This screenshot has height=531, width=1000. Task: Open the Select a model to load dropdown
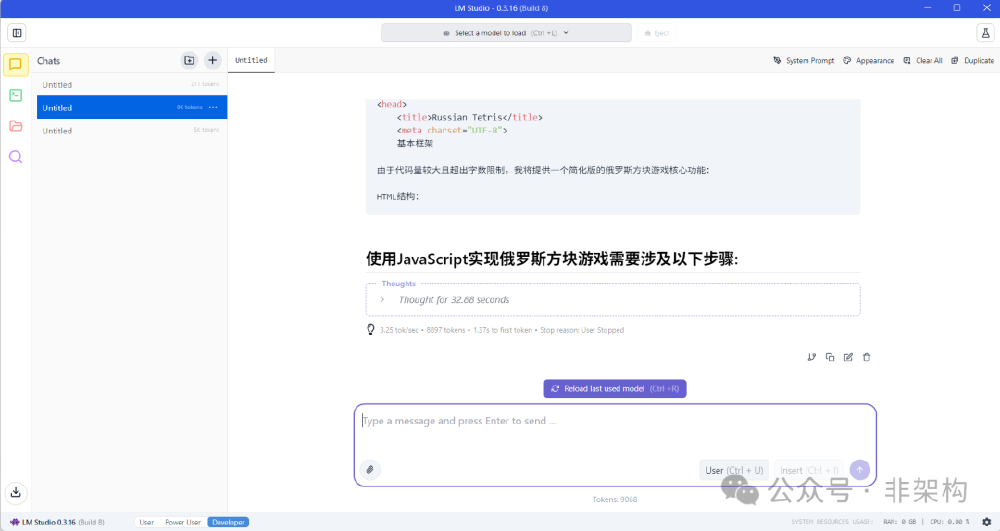[x=506, y=33]
